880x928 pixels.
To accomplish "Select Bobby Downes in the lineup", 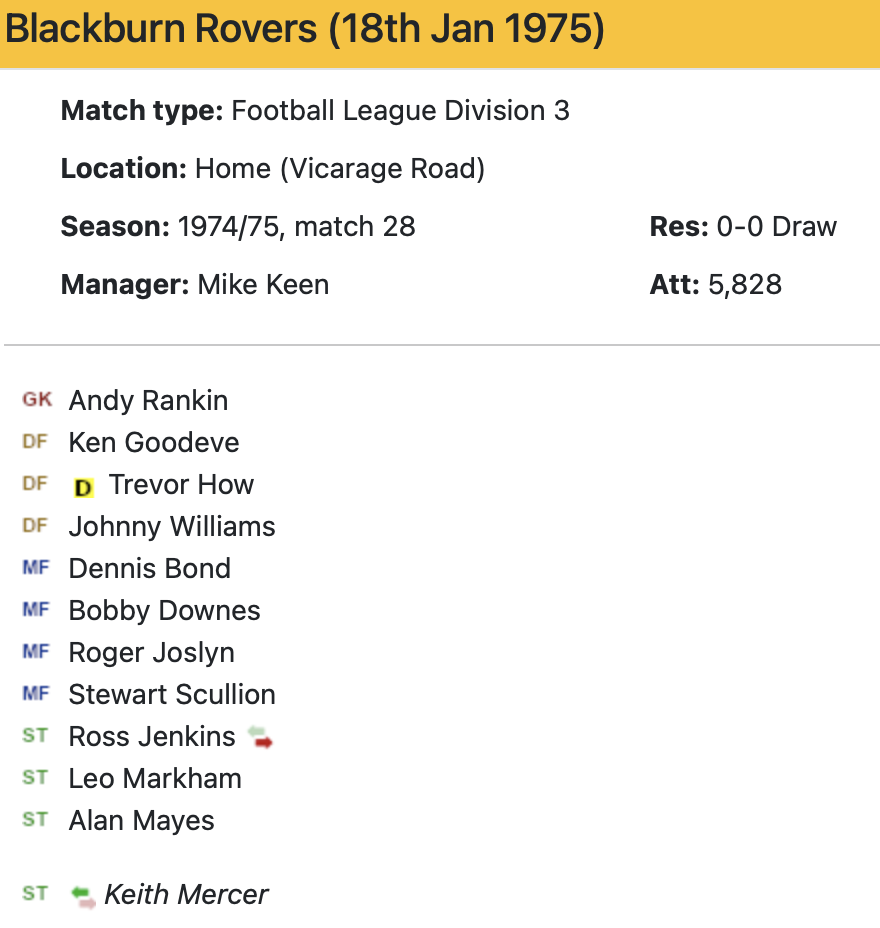I will coord(164,611).
